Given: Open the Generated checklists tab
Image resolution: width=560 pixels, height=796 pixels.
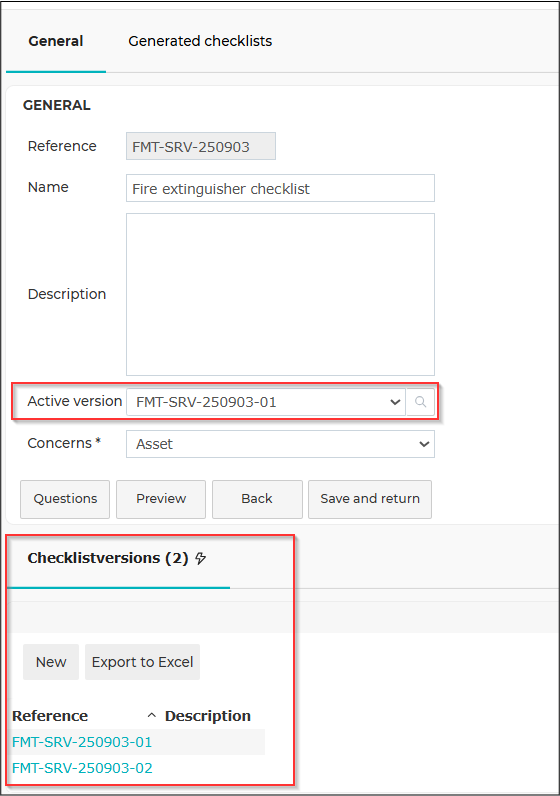Looking at the screenshot, I should pos(200,41).
